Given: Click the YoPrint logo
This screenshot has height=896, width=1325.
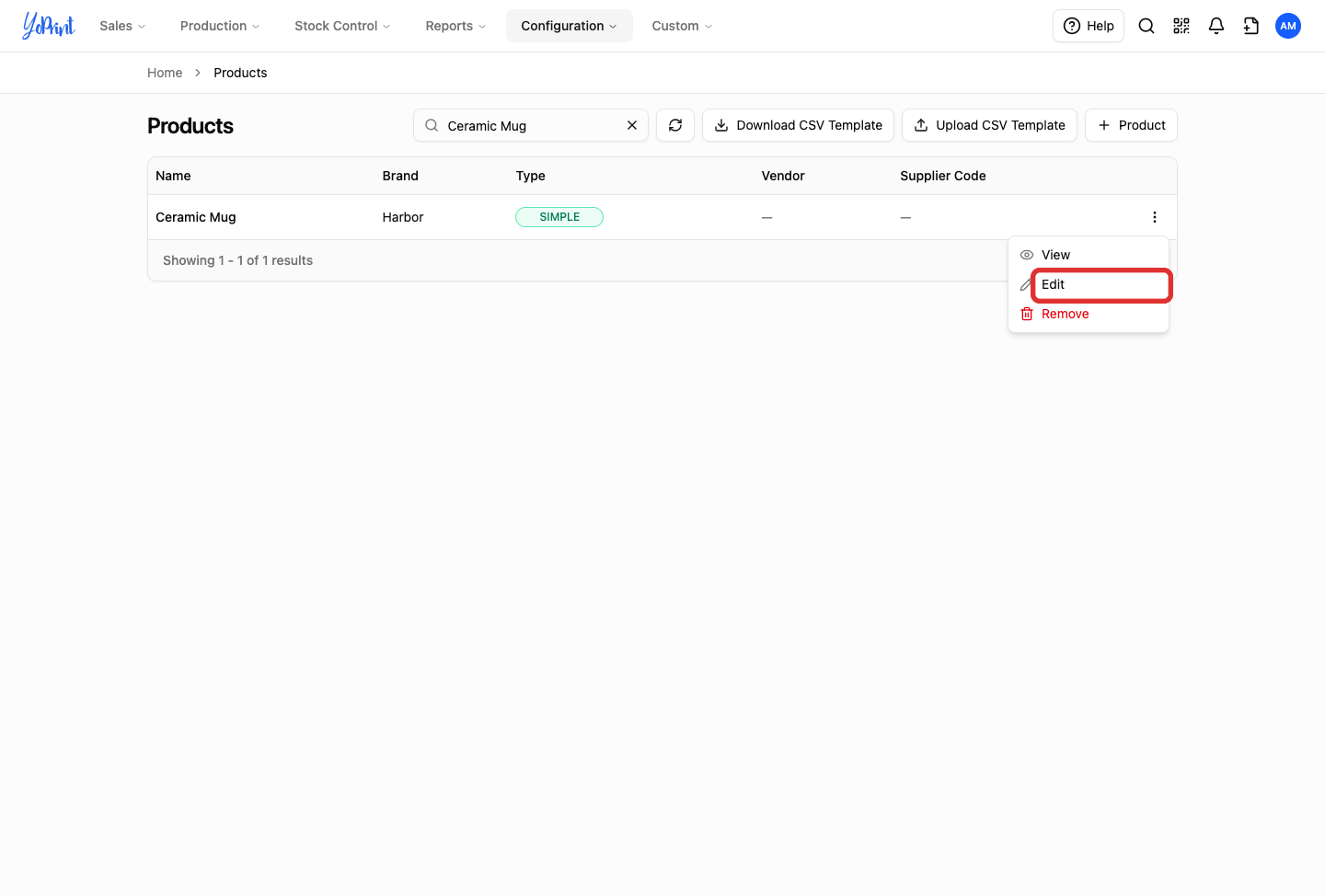Looking at the screenshot, I should 48,26.
